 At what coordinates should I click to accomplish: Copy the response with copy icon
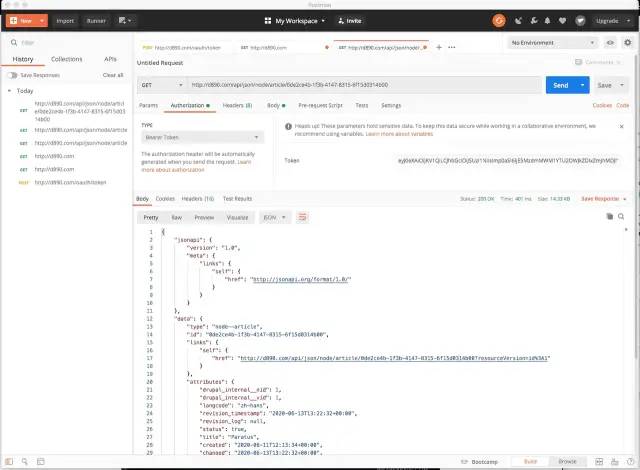tap(609, 216)
